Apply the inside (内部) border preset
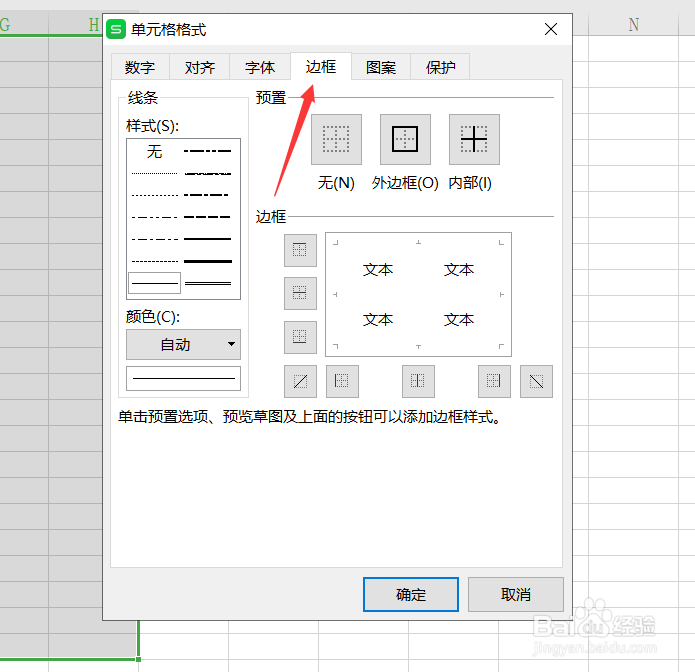Viewport: 695px width, 672px height. (474, 139)
